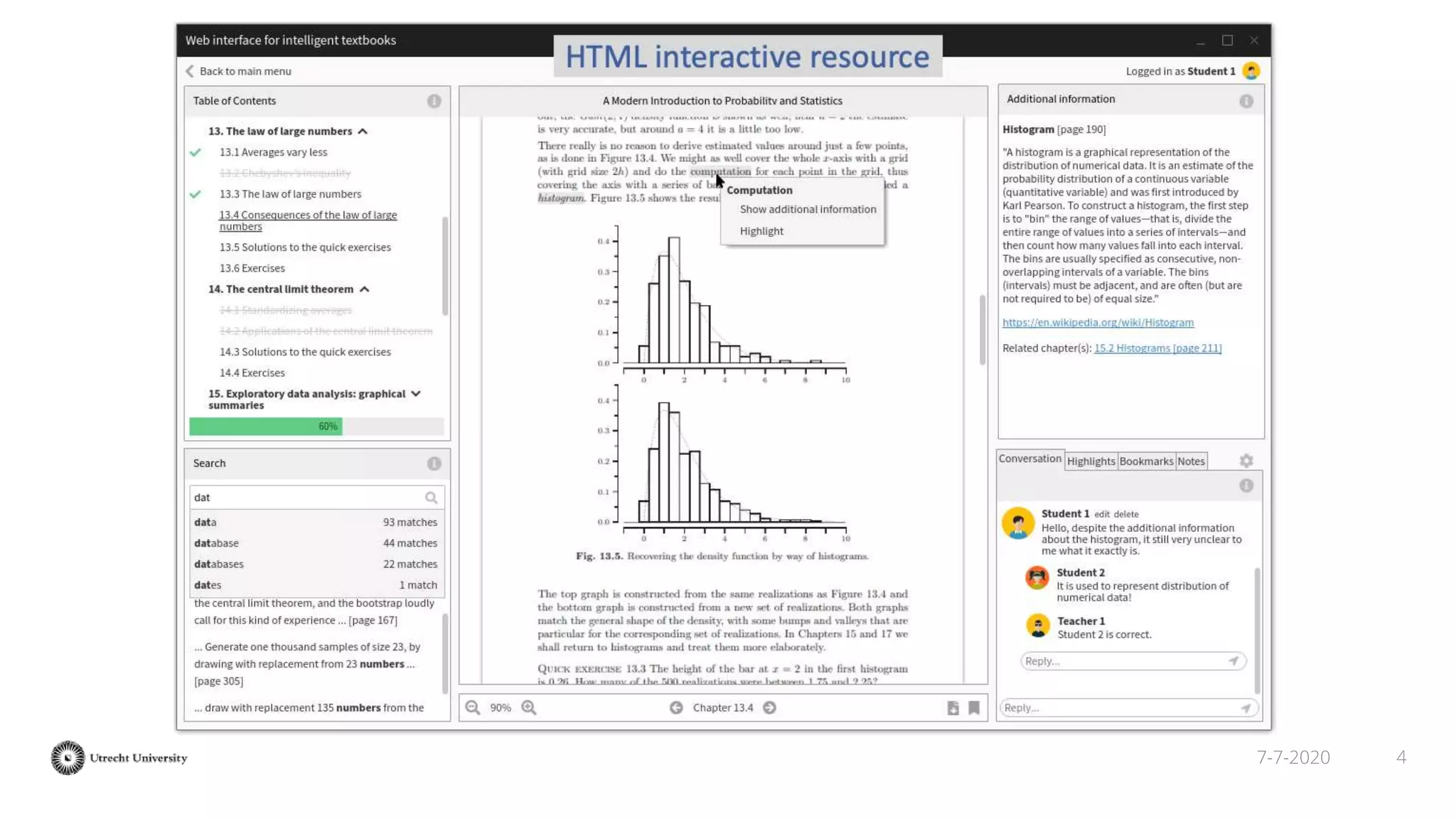This screenshot has height=819, width=1456.
Task: Collapse chapter 13 The law of large numbers
Action: coord(363,132)
